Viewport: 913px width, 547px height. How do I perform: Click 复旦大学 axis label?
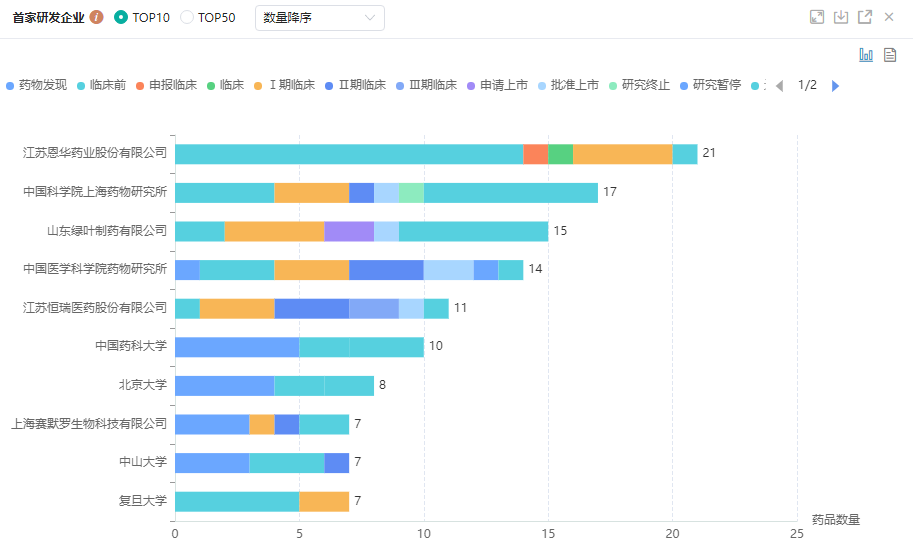(x=143, y=500)
